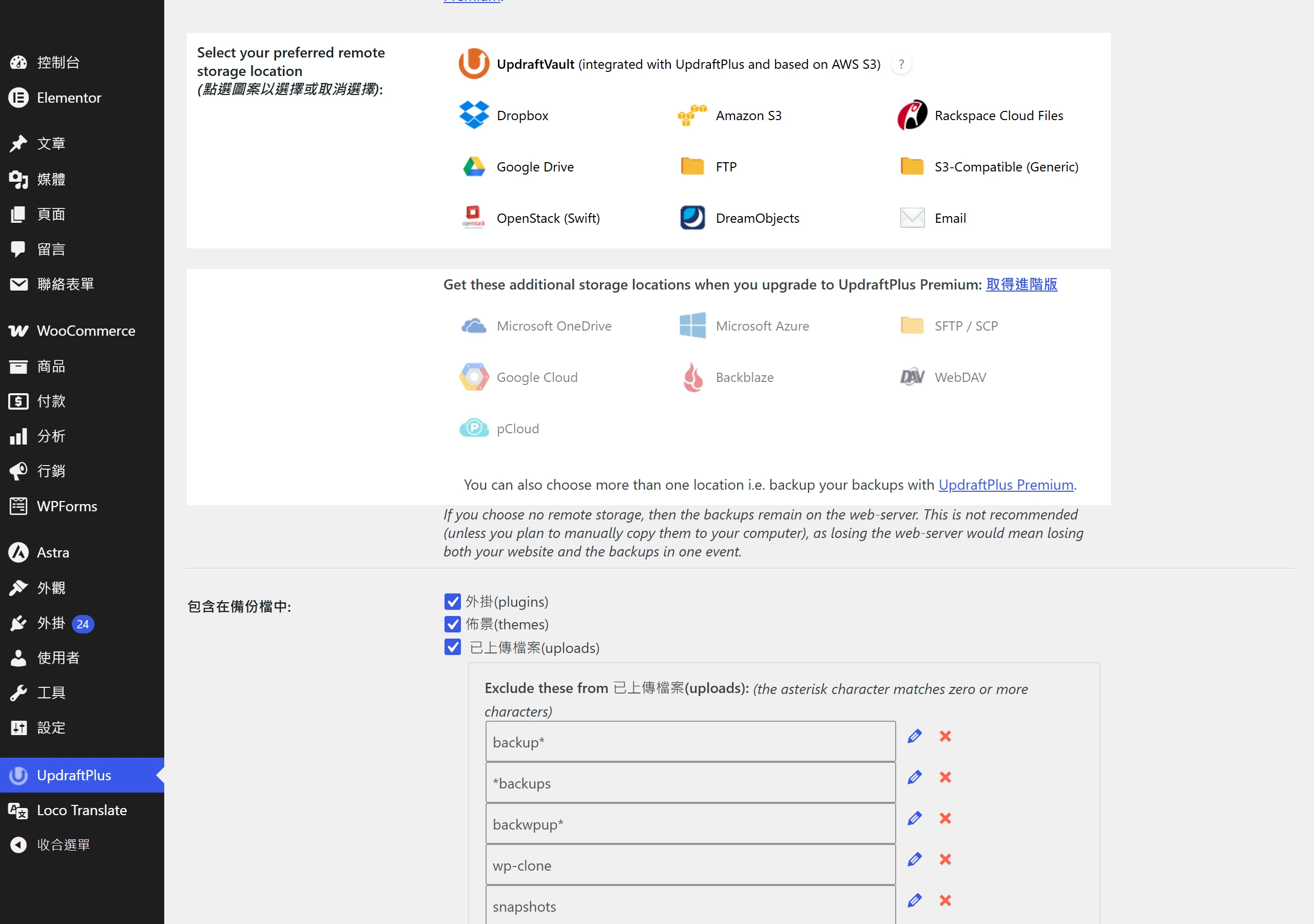
Task: Select DreamObjects storage icon
Action: tap(692, 218)
